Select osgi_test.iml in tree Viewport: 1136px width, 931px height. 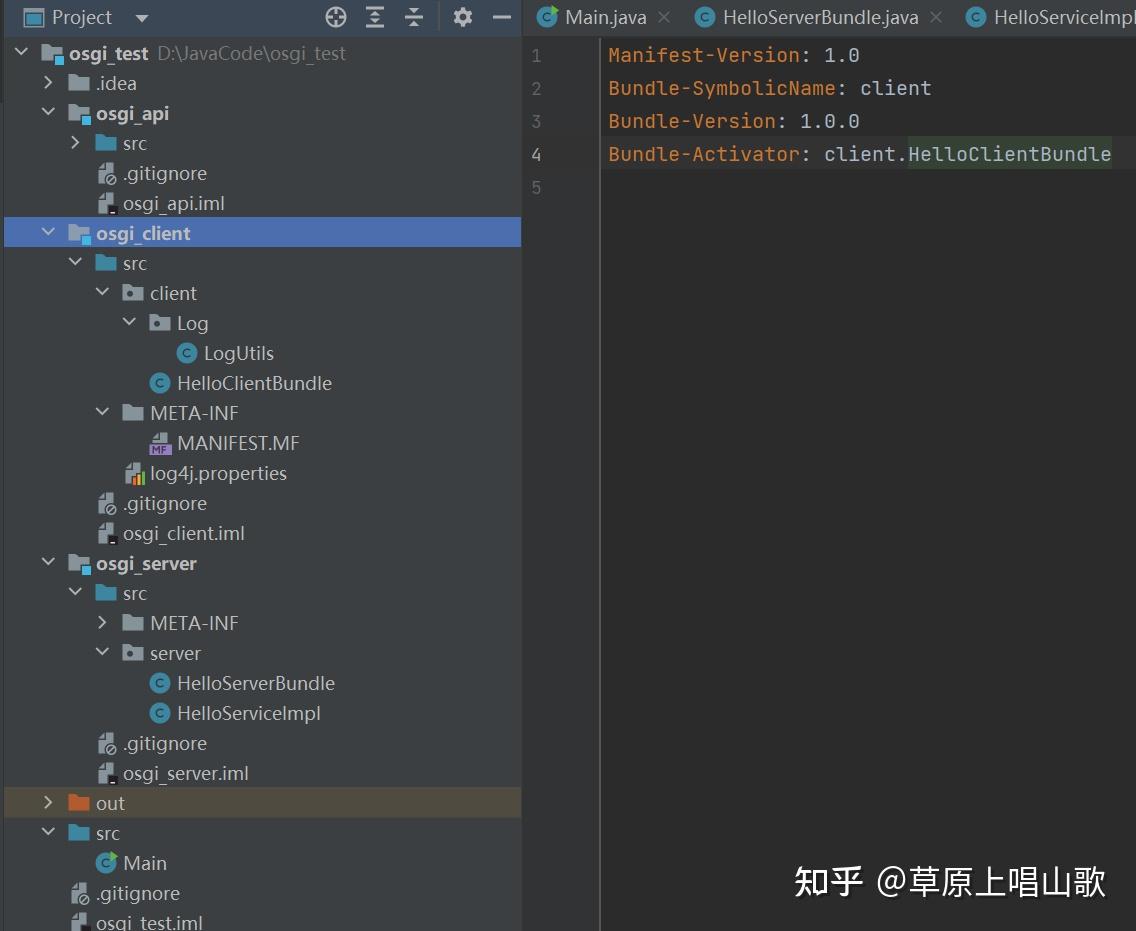(x=149, y=922)
